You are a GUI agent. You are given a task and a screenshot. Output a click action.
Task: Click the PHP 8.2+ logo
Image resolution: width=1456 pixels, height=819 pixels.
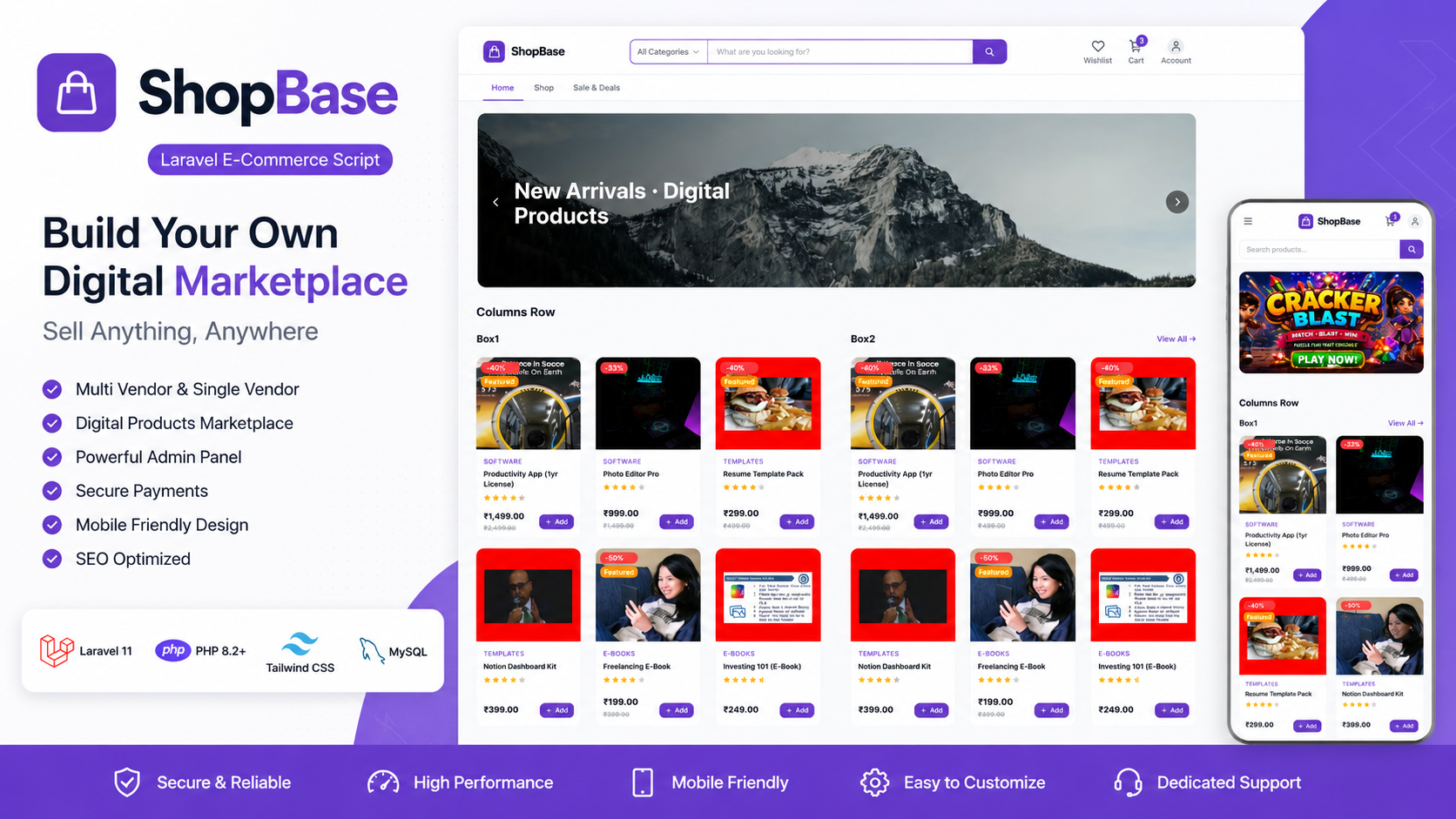click(x=173, y=650)
